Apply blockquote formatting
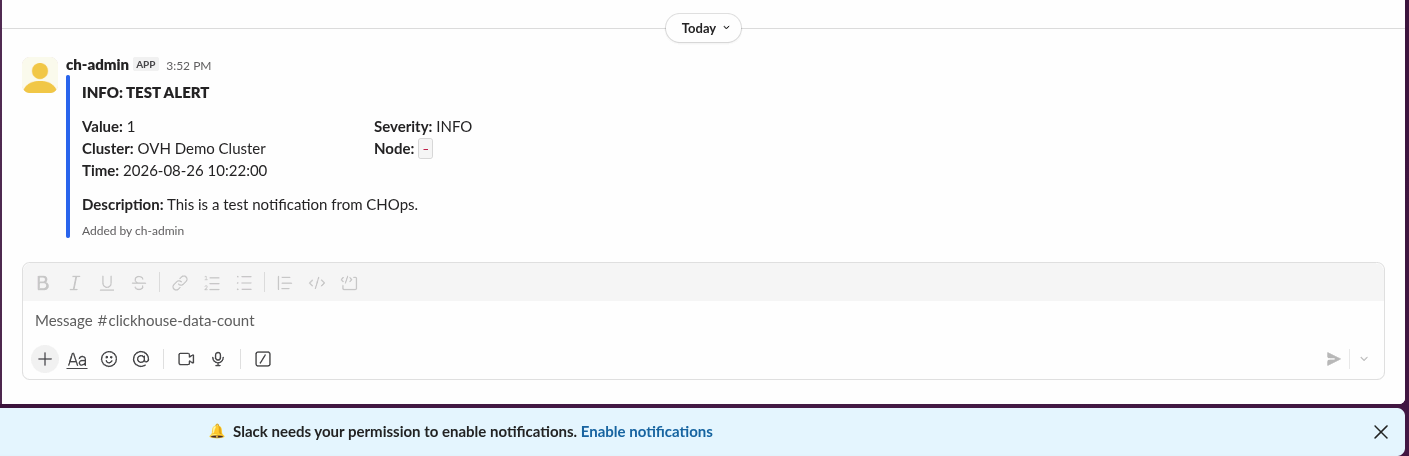Image resolution: width=1409 pixels, height=456 pixels. point(285,283)
